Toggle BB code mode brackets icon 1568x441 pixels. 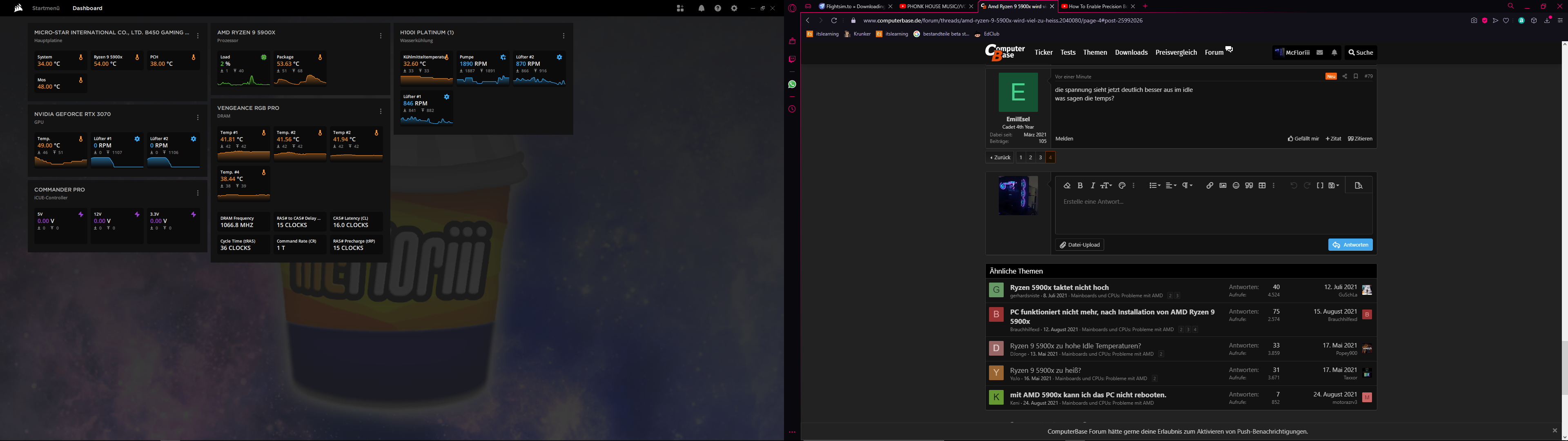[1320, 186]
